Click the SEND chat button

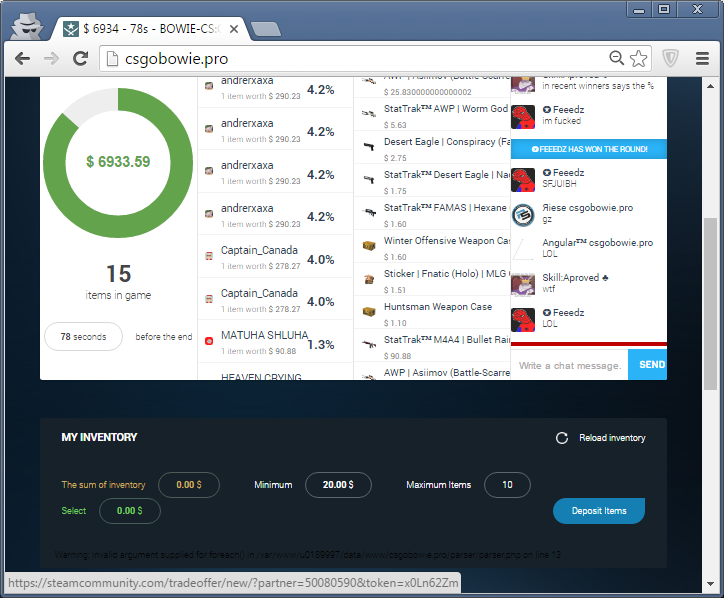(651, 365)
